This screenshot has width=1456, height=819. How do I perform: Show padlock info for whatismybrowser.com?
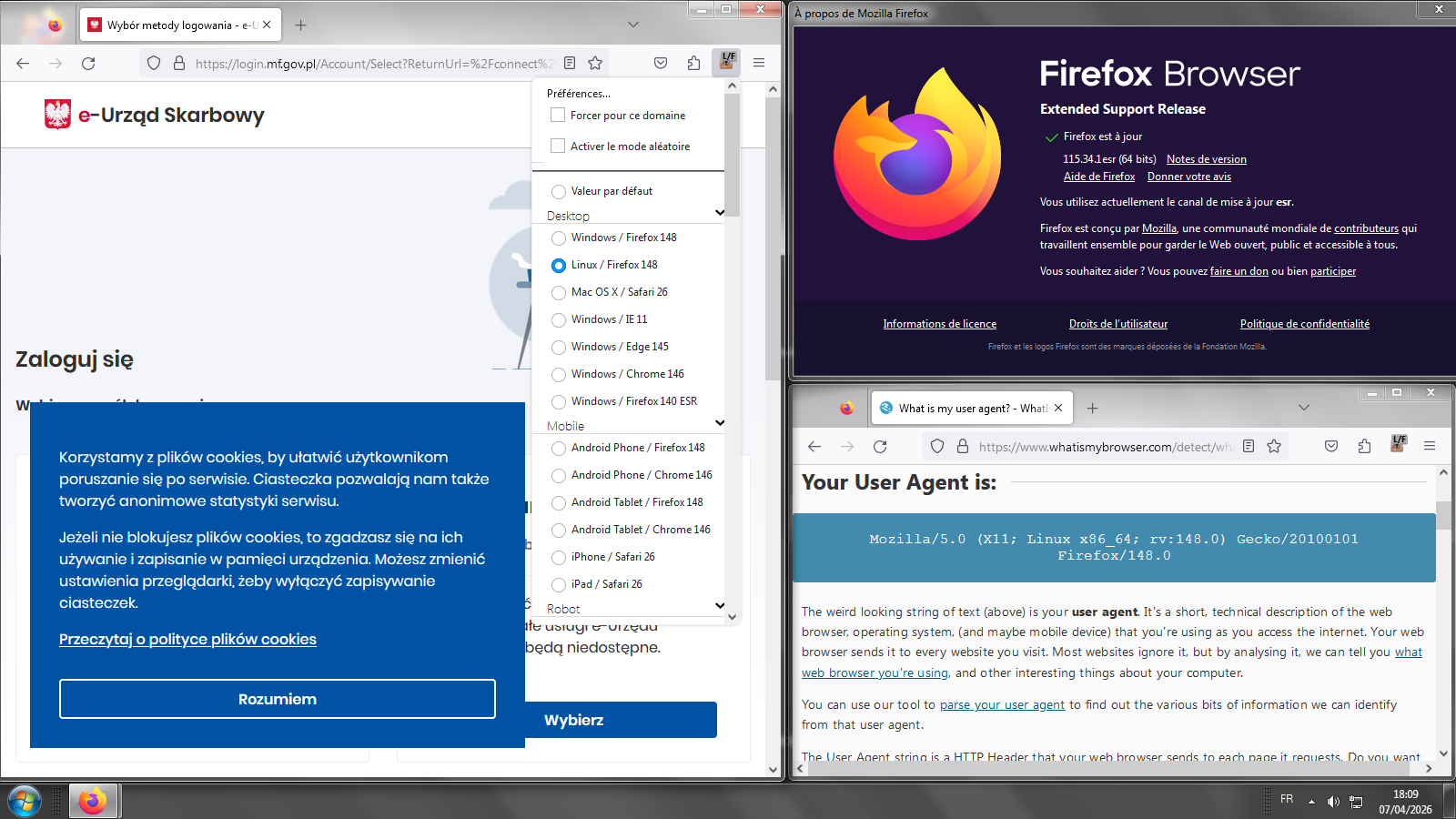pos(963,447)
